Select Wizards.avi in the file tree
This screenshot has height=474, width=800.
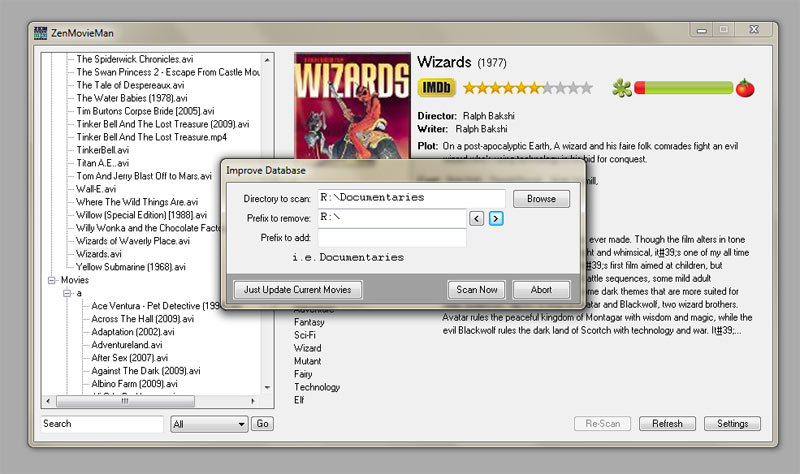[106, 254]
